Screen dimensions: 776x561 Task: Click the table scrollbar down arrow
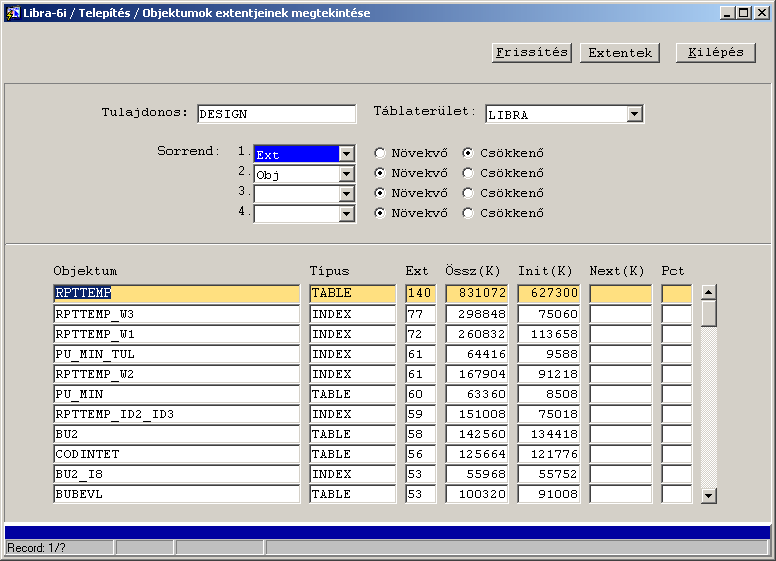709,496
